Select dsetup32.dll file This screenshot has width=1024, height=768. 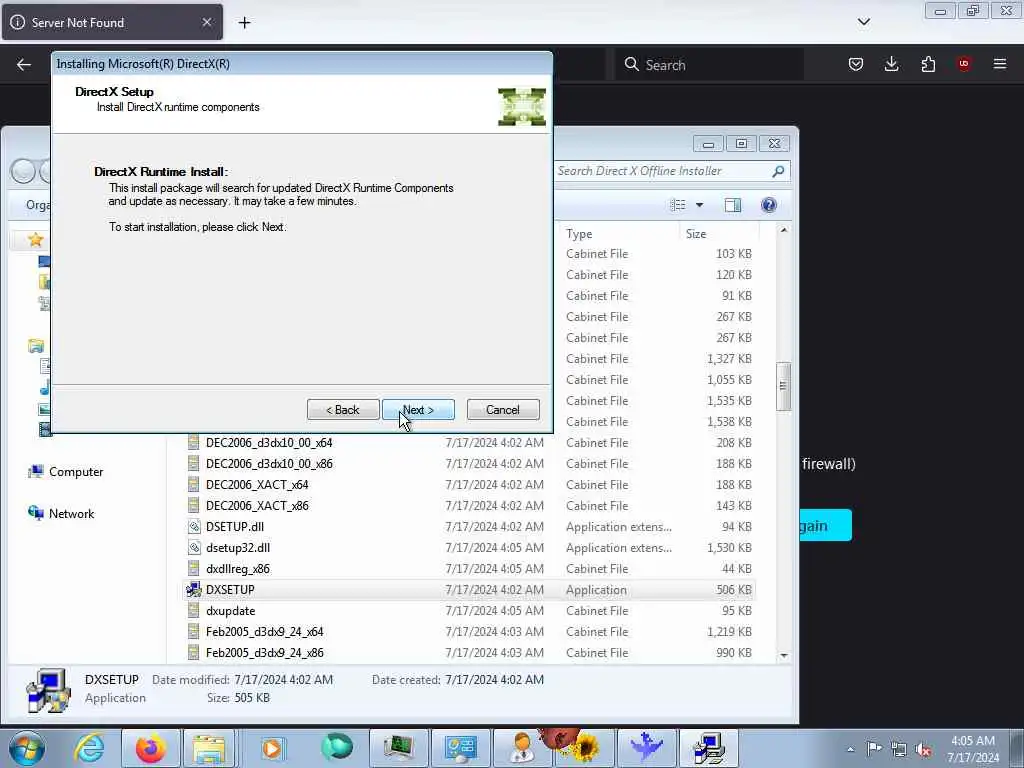coord(470,547)
